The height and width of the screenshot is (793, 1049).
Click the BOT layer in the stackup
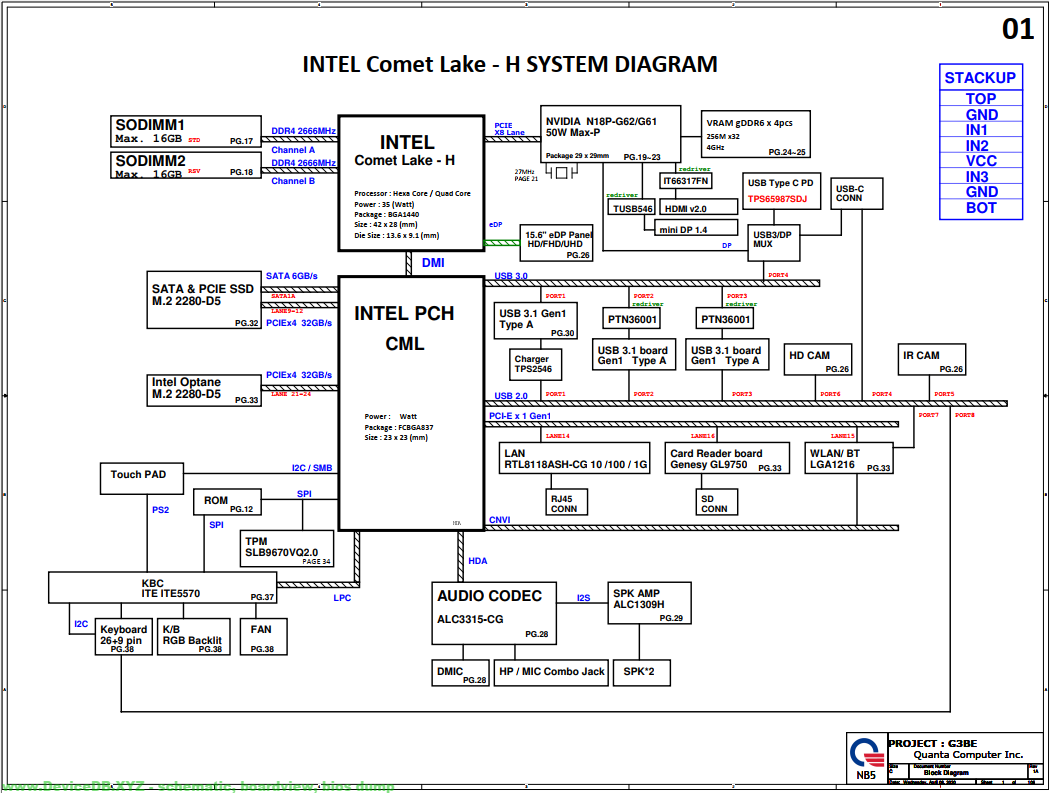click(x=981, y=208)
